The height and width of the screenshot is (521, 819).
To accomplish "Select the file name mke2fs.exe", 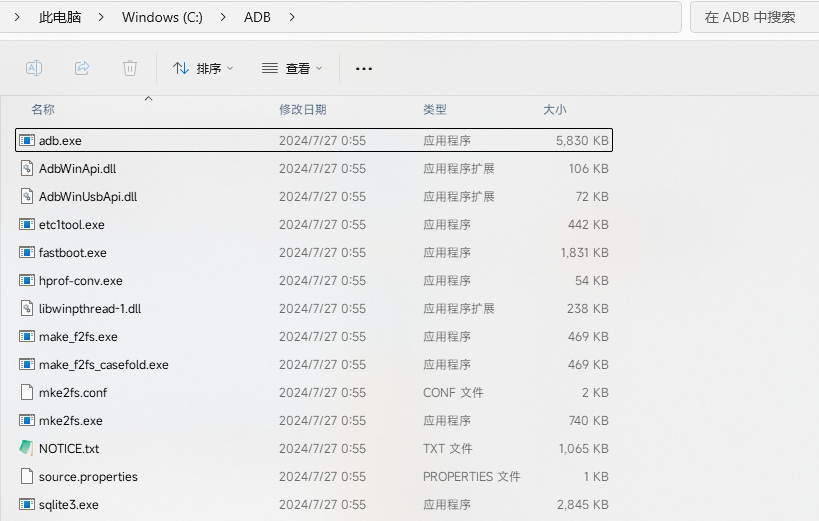I will pyautogui.click(x=71, y=421).
